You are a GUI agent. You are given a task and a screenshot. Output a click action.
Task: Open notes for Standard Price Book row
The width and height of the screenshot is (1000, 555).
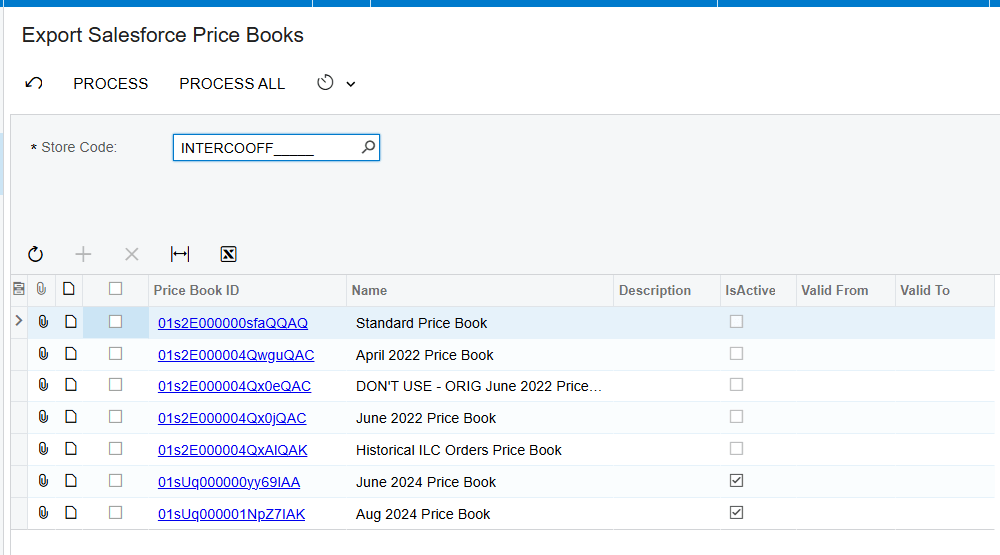pos(71,322)
